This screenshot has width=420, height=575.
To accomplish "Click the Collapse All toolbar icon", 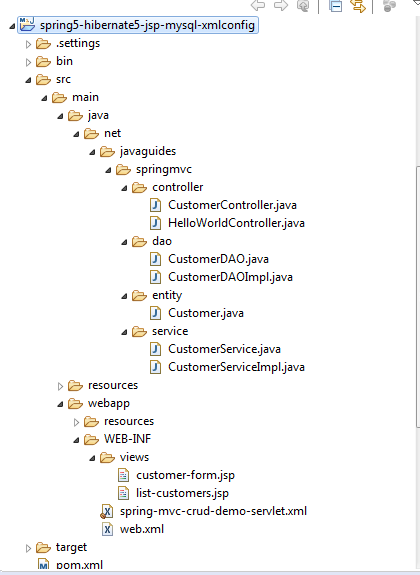I will [335, 6].
